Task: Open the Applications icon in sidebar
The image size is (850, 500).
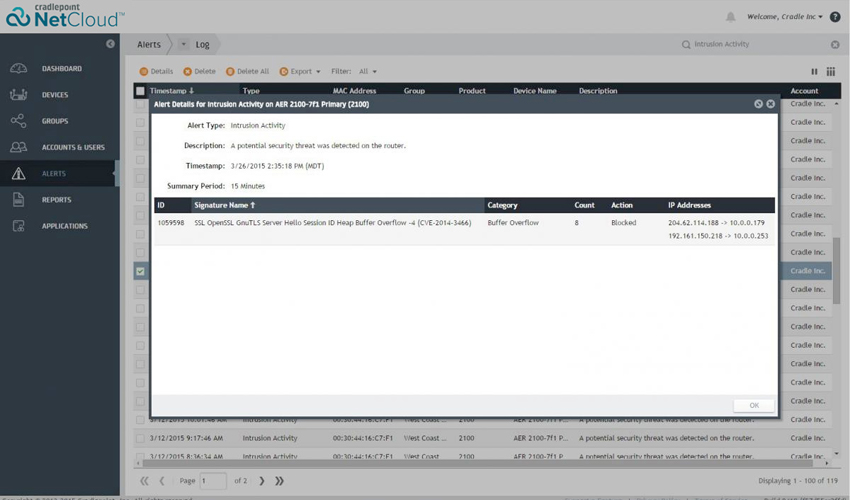Action: click(18, 226)
